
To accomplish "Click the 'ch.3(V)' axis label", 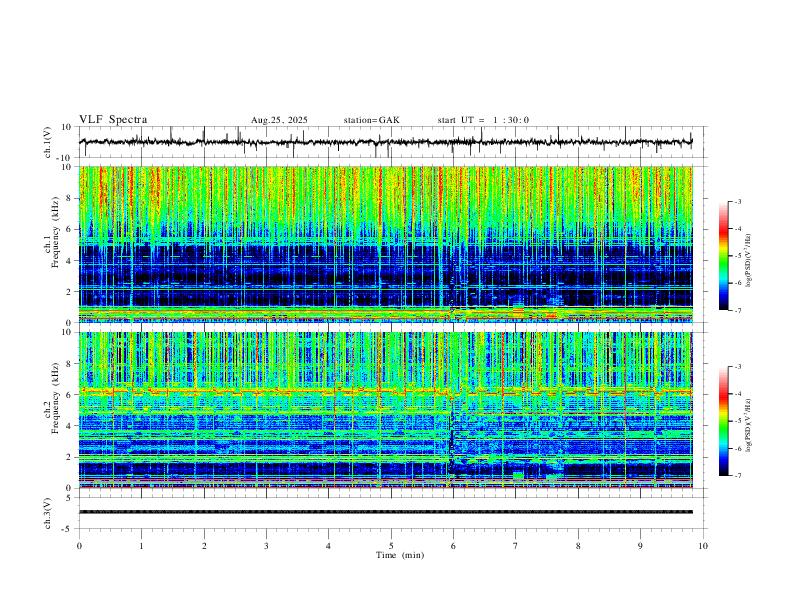I will tap(48, 513).
